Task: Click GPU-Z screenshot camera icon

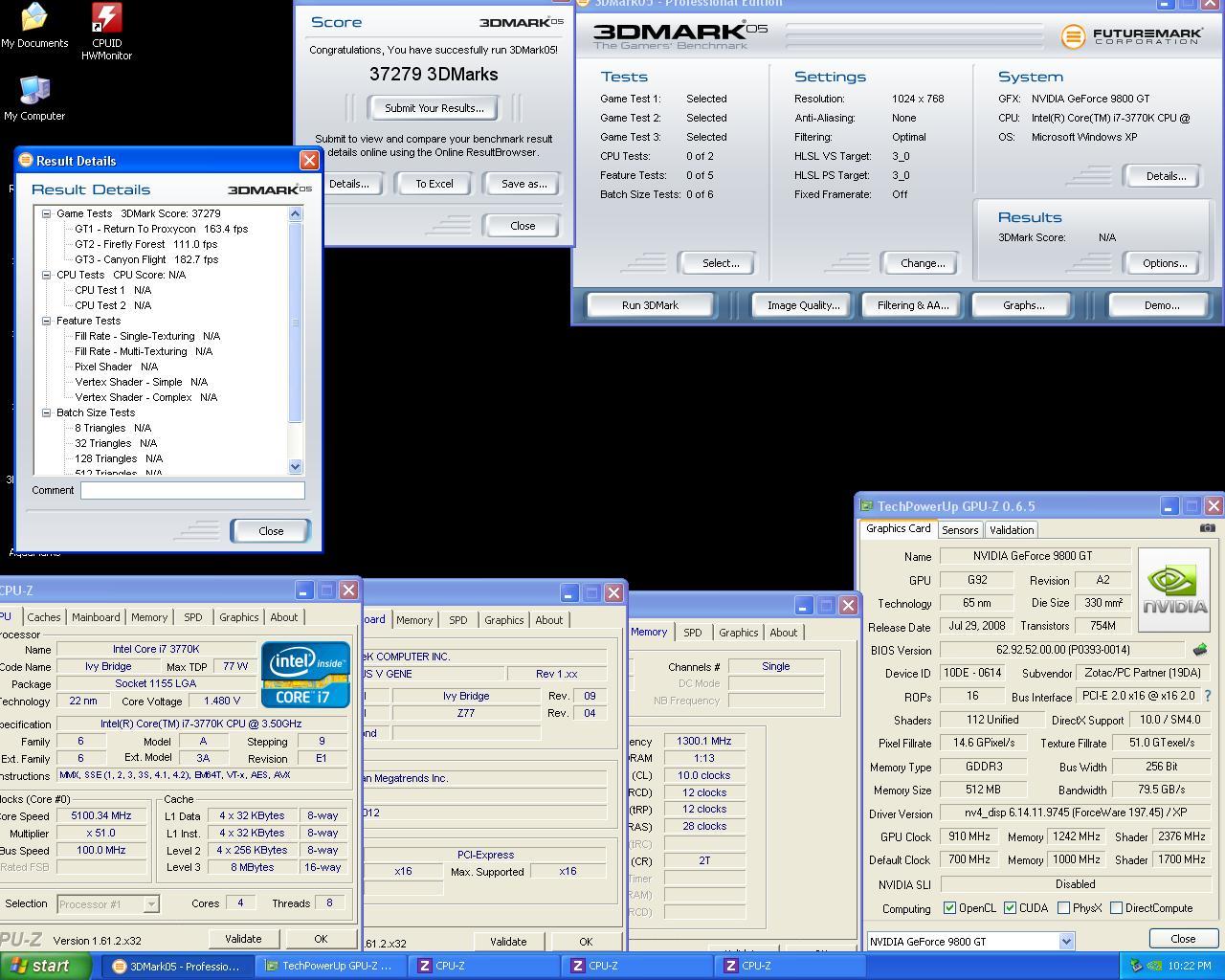Action: 1207,528
